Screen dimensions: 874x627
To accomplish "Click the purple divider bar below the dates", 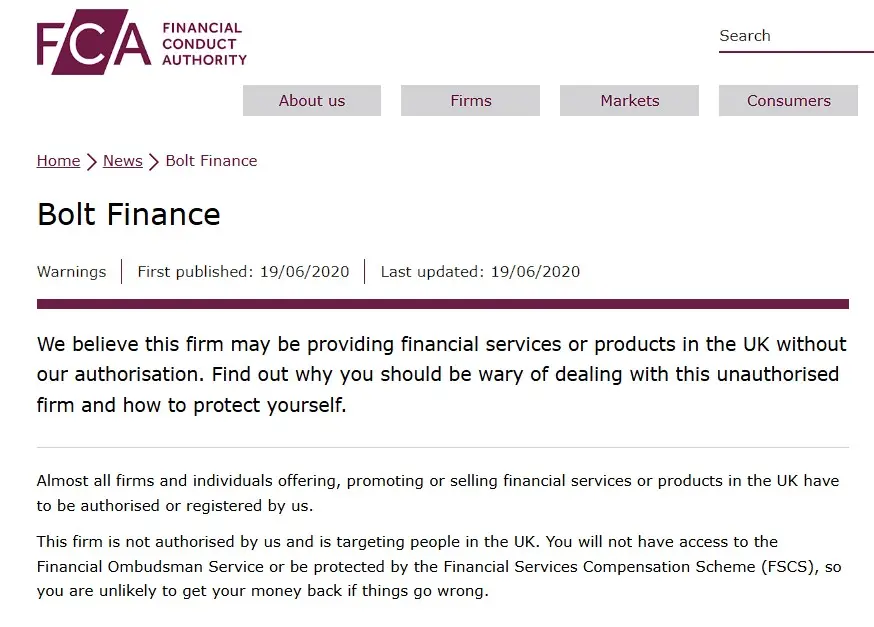I will 443,302.
